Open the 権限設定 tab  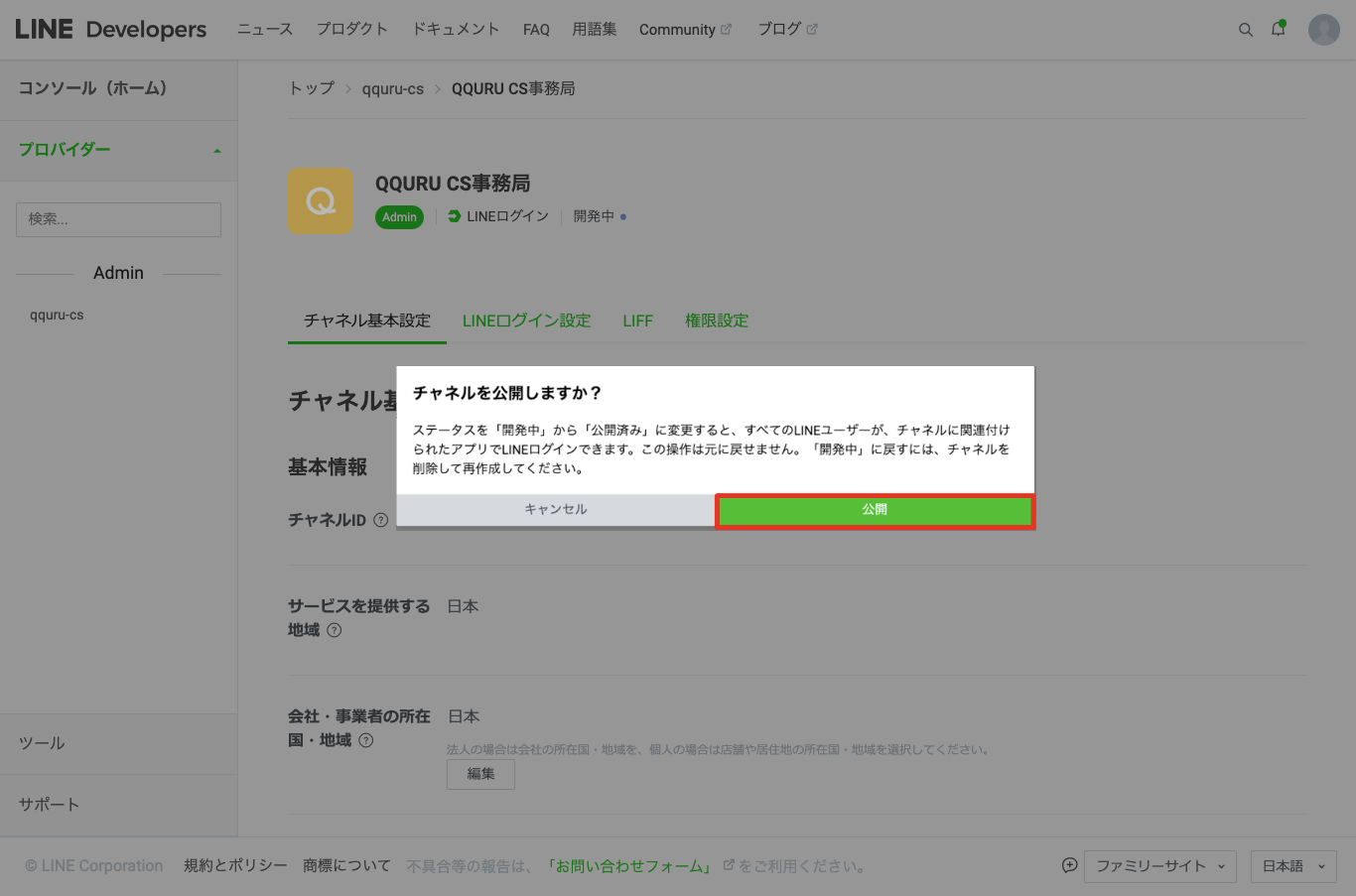716,320
